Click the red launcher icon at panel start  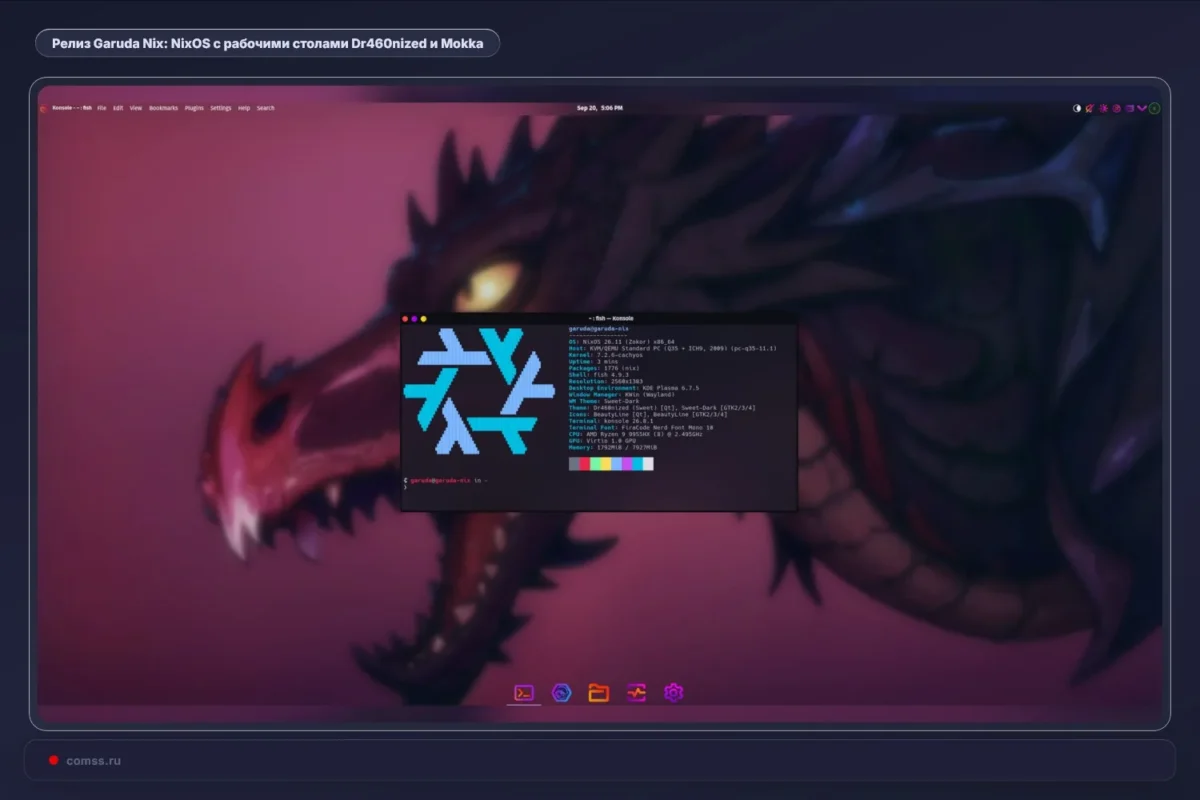[43, 108]
